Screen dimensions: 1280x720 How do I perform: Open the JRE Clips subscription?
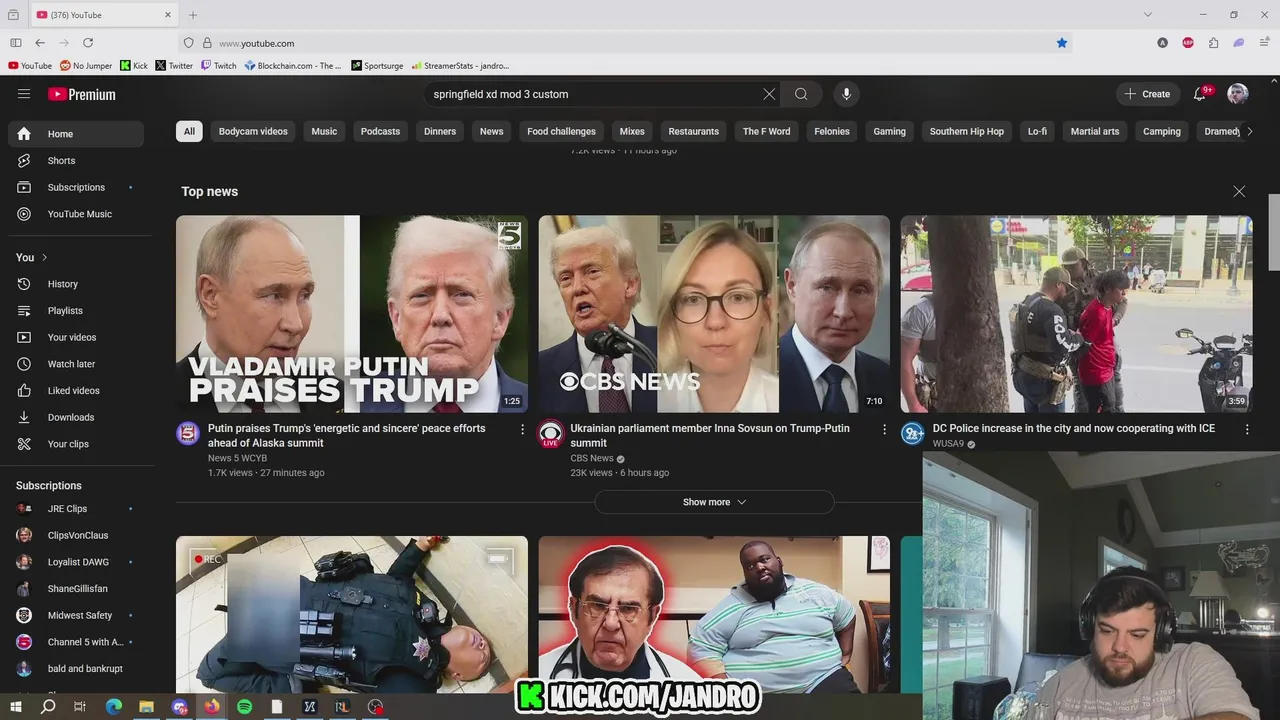point(76,509)
